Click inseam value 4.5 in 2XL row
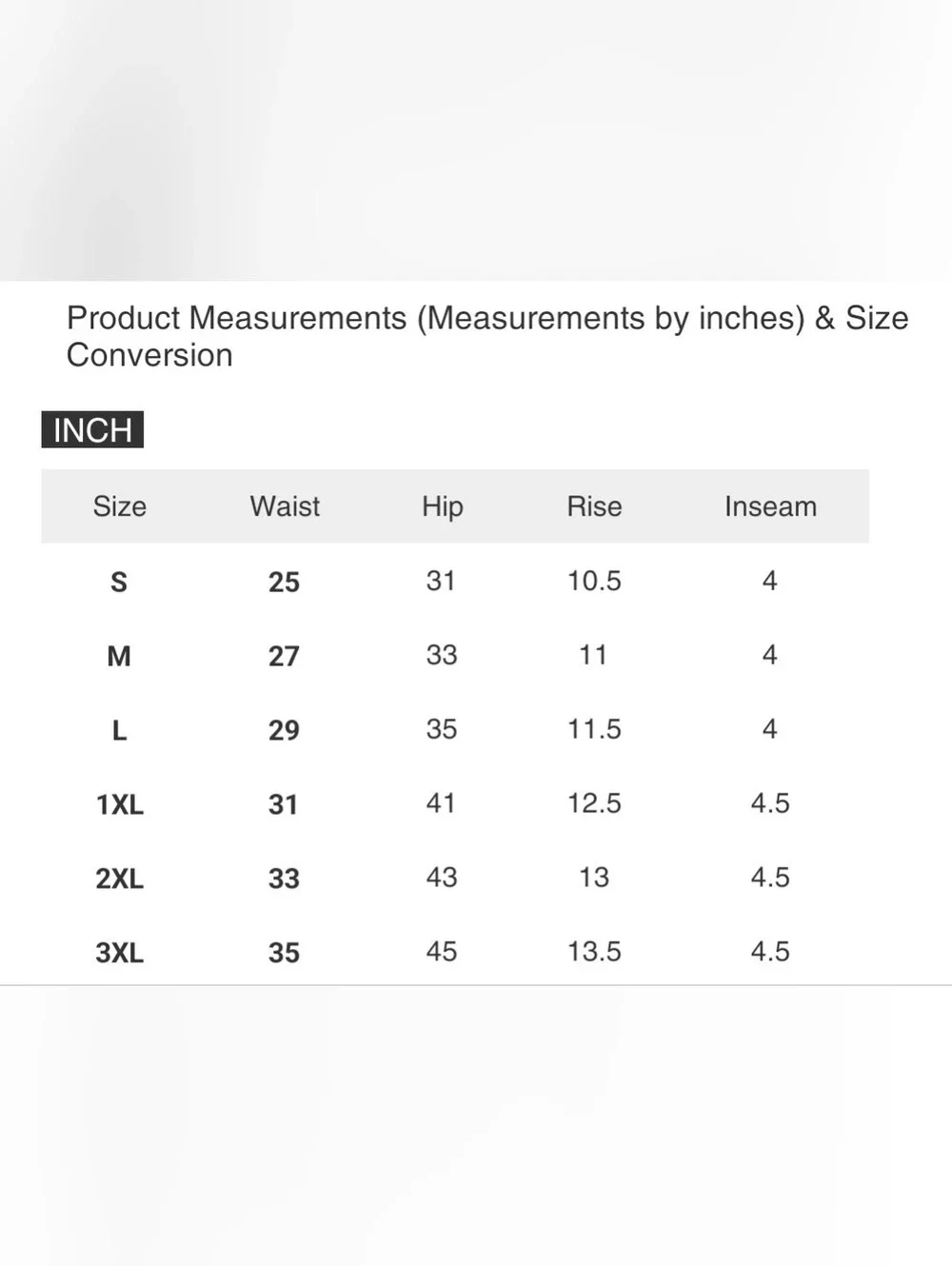This screenshot has width=952, height=1266. click(x=770, y=878)
